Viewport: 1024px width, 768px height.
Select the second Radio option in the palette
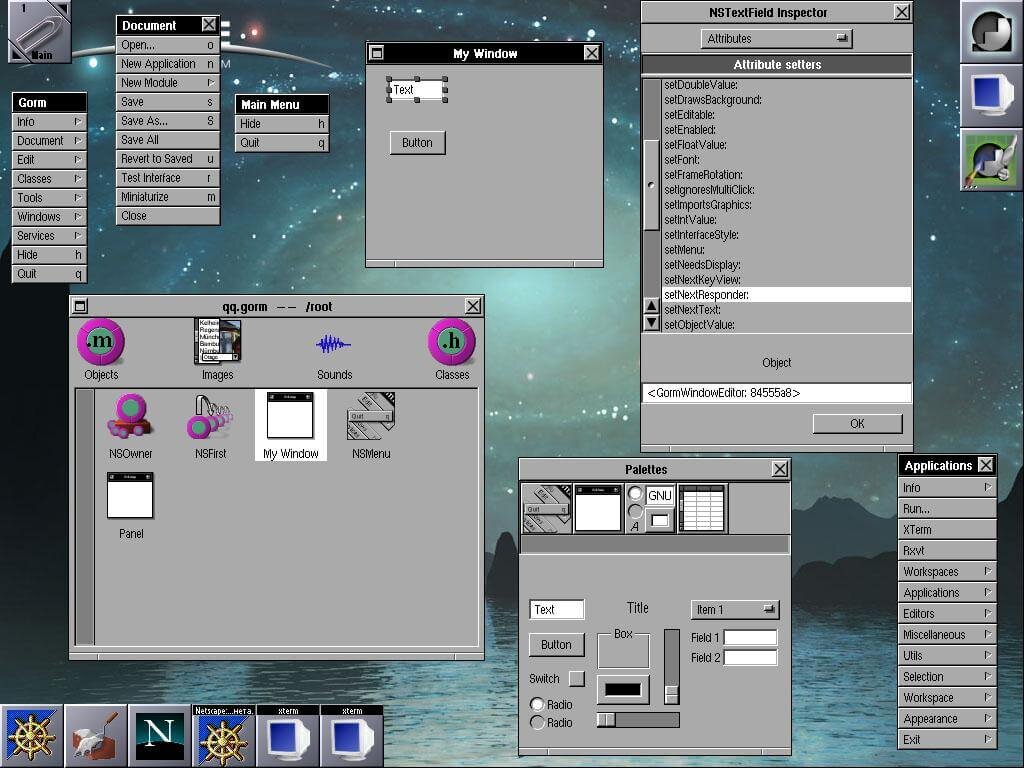pyautogui.click(x=538, y=722)
